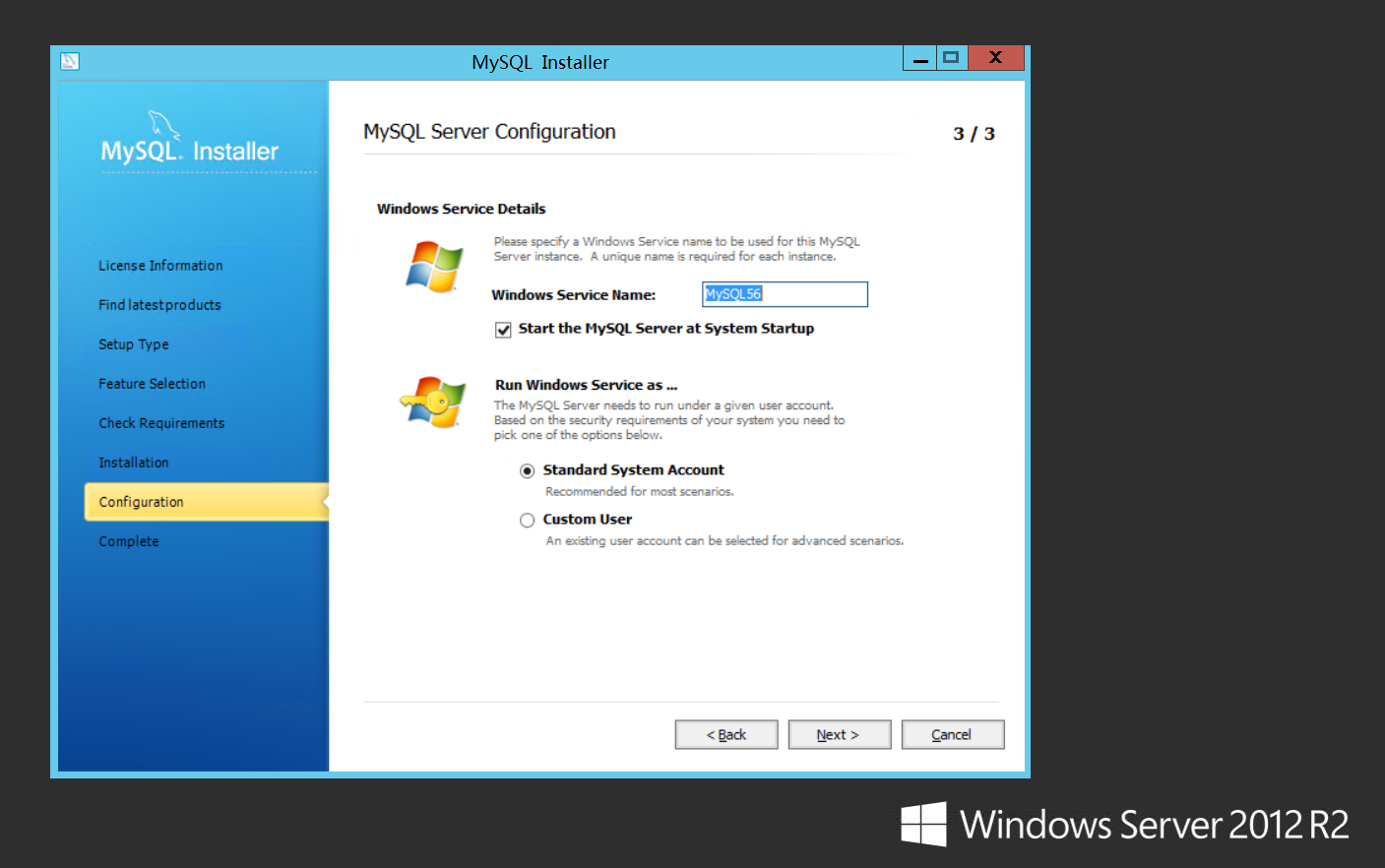Click the Windows Service Name label

(x=574, y=295)
